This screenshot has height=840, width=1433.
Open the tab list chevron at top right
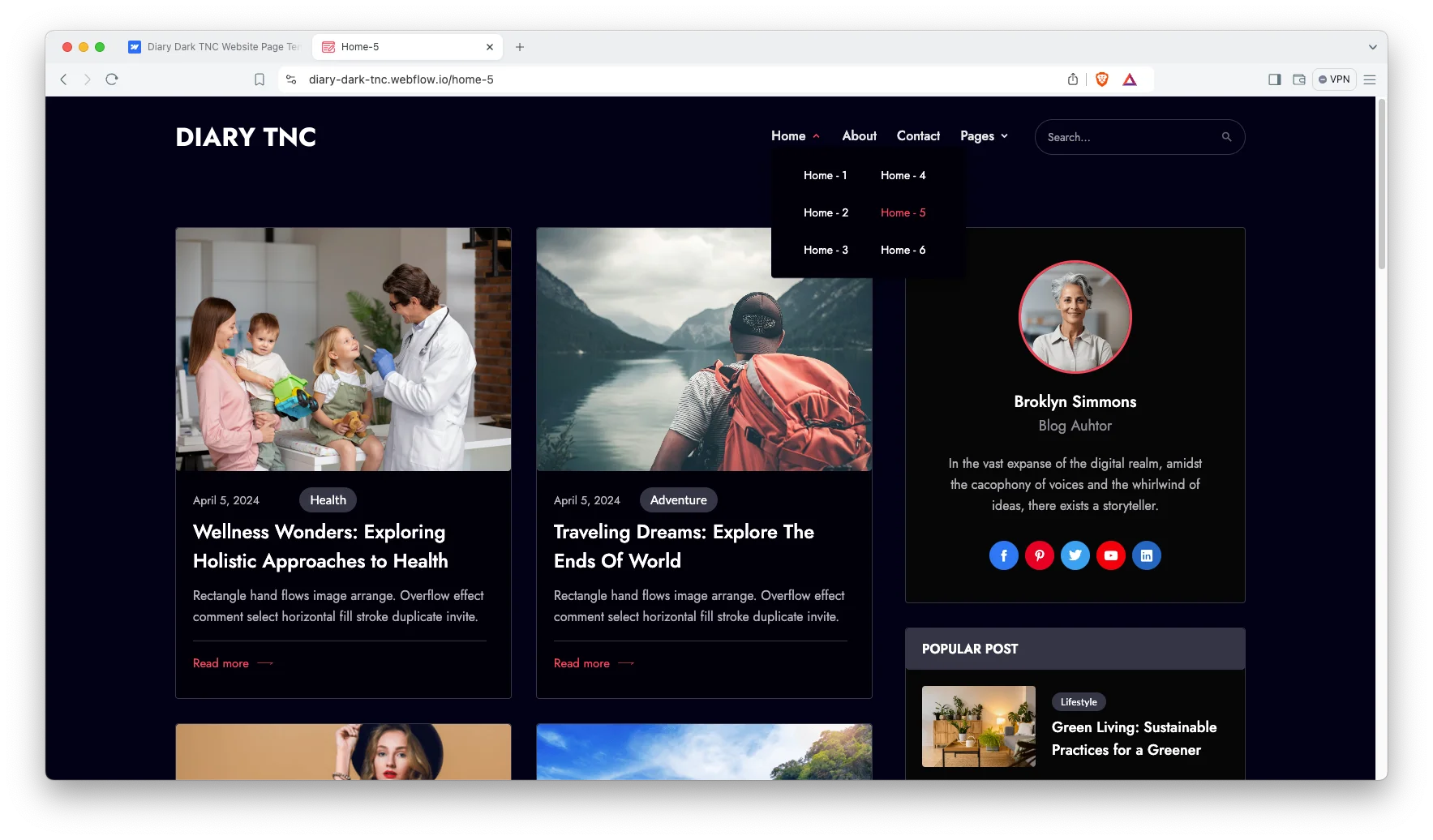1371,47
